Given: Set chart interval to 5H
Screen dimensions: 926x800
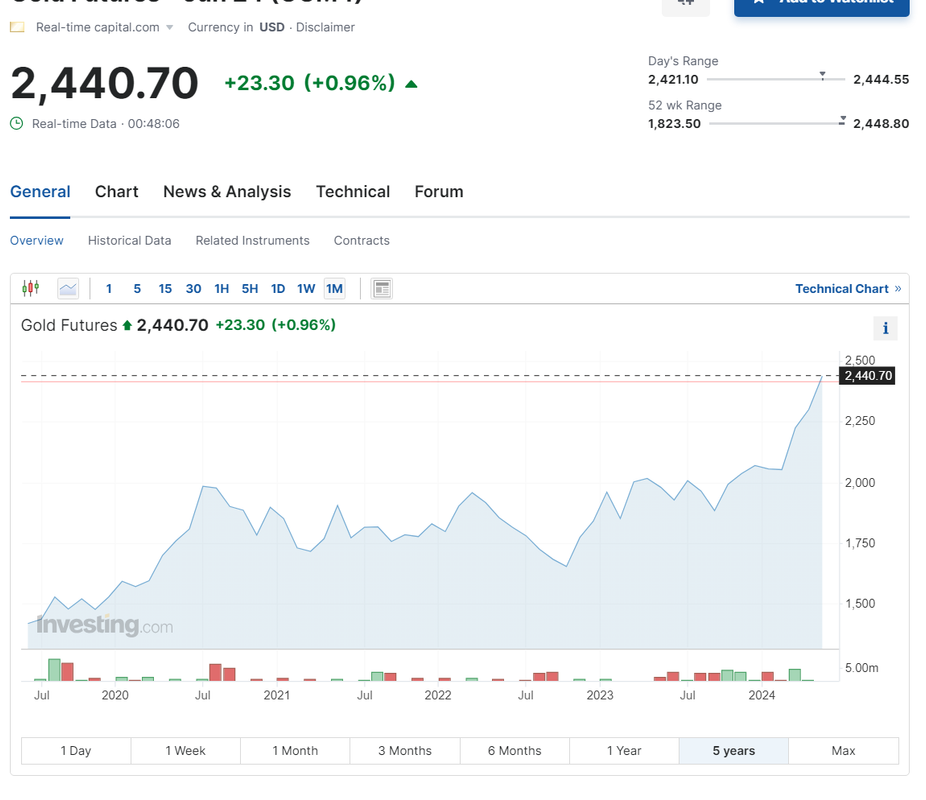Looking at the screenshot, I should tap(250, 289).
